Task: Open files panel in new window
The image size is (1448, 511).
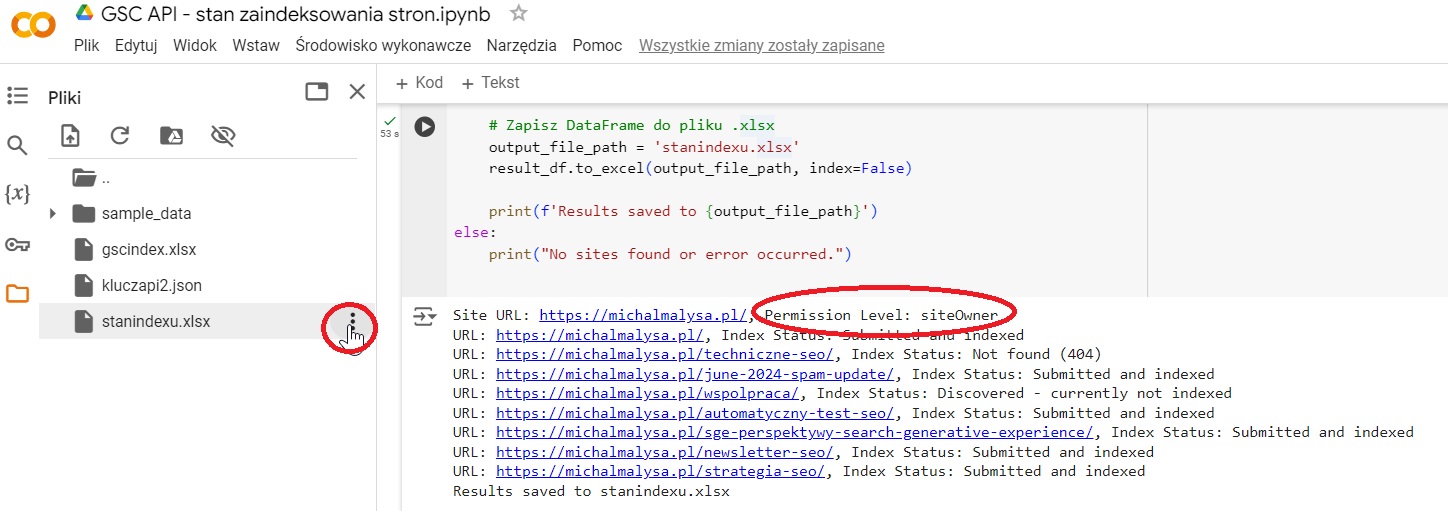Action: 317,92
